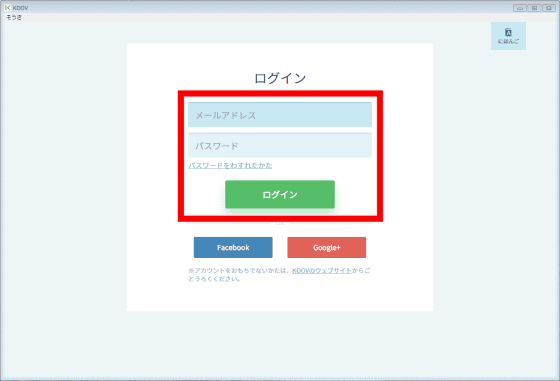Focus the パスワード input field
Screen dimensions: 560x381
280,145
